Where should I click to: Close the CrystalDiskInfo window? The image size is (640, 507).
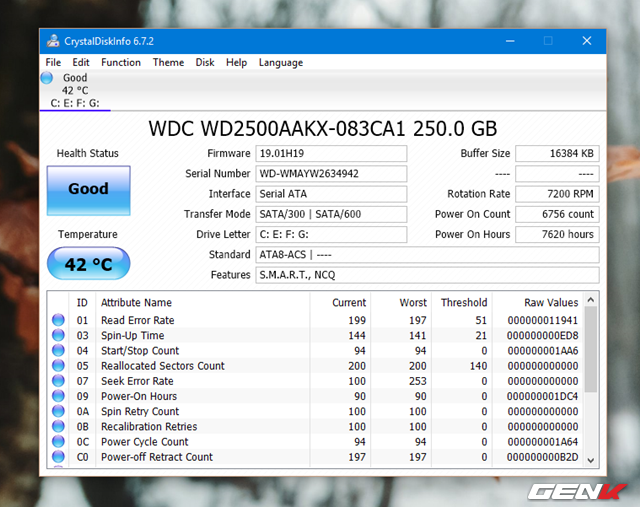pos(587,41)
